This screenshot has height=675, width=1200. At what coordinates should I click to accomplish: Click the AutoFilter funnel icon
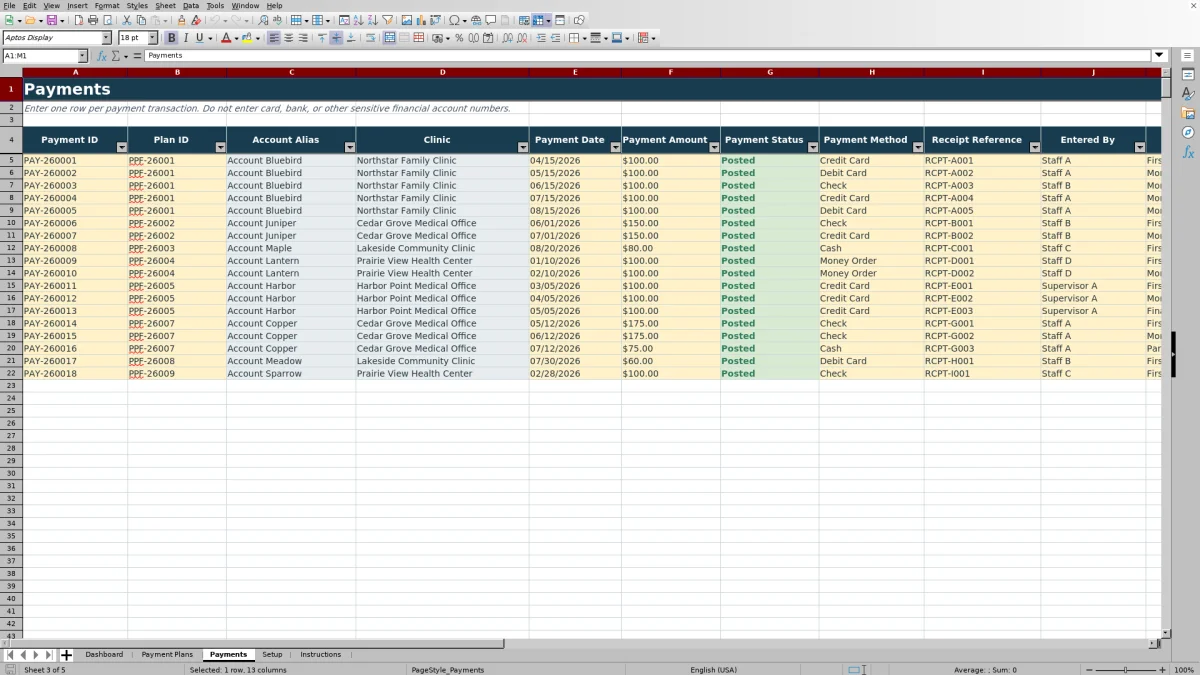click(387, 20)
